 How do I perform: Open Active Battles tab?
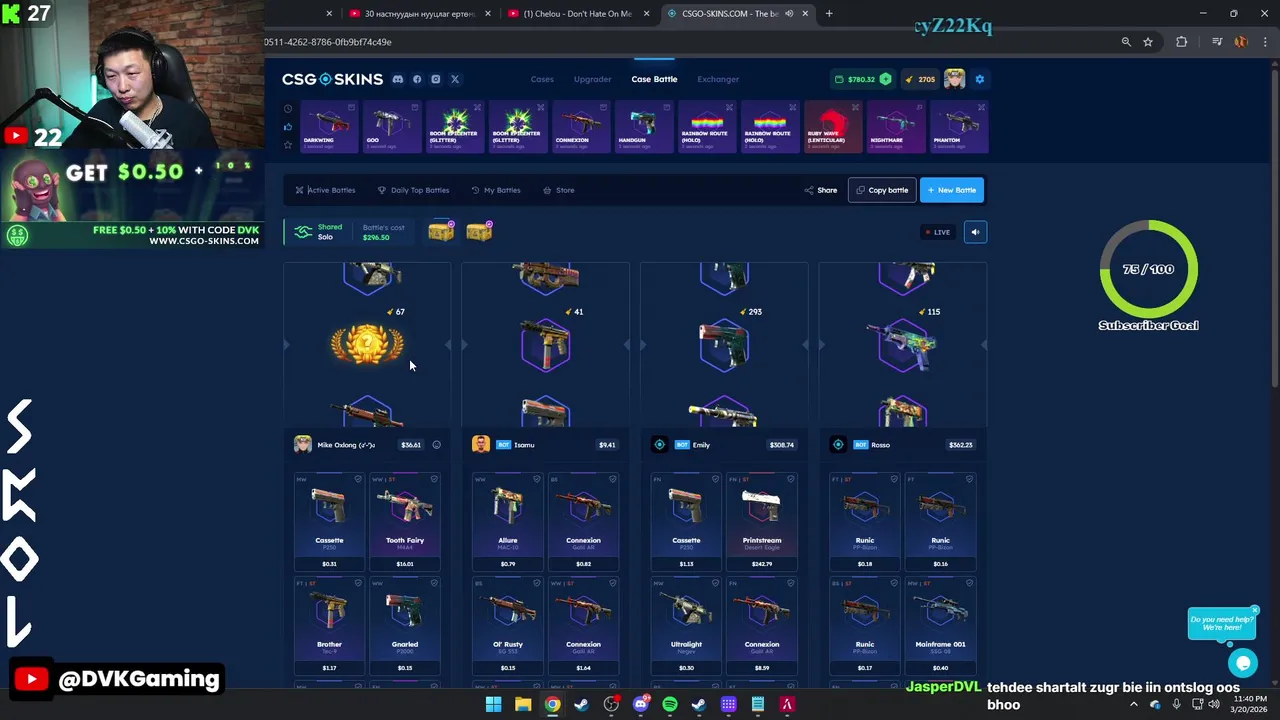click(325, 190)
